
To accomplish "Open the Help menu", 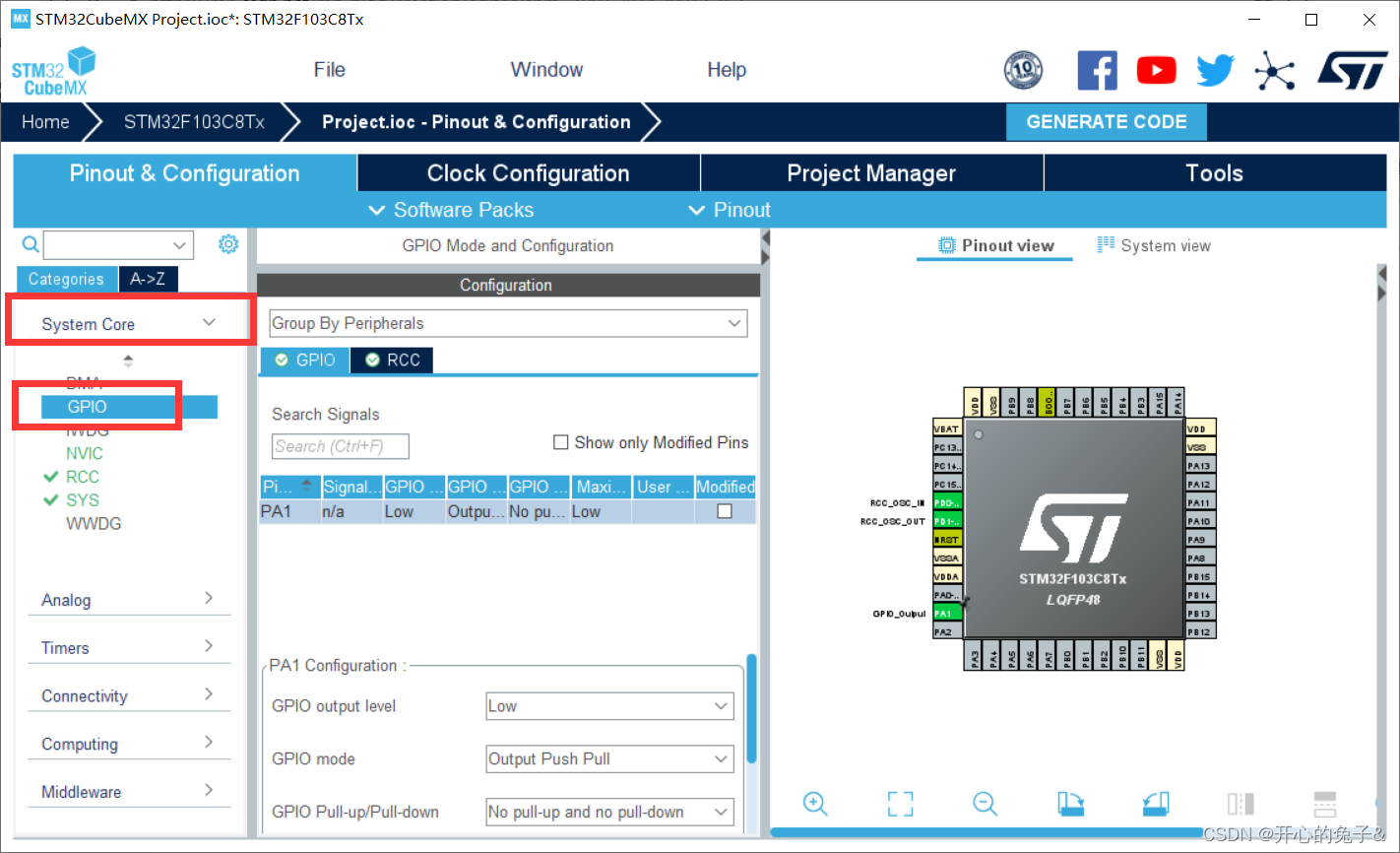I will coord(727,70).
